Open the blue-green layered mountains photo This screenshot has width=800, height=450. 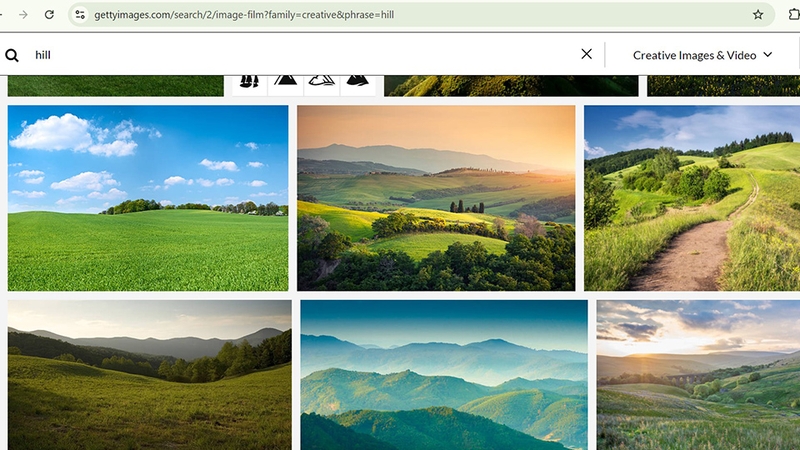(444, 375)
